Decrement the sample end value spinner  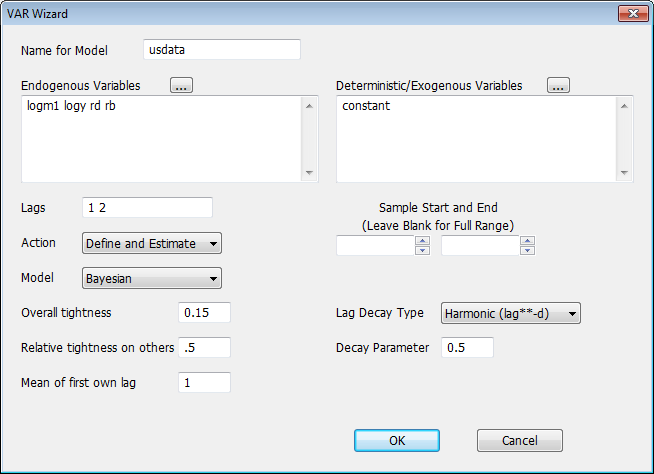coord(528,251)
